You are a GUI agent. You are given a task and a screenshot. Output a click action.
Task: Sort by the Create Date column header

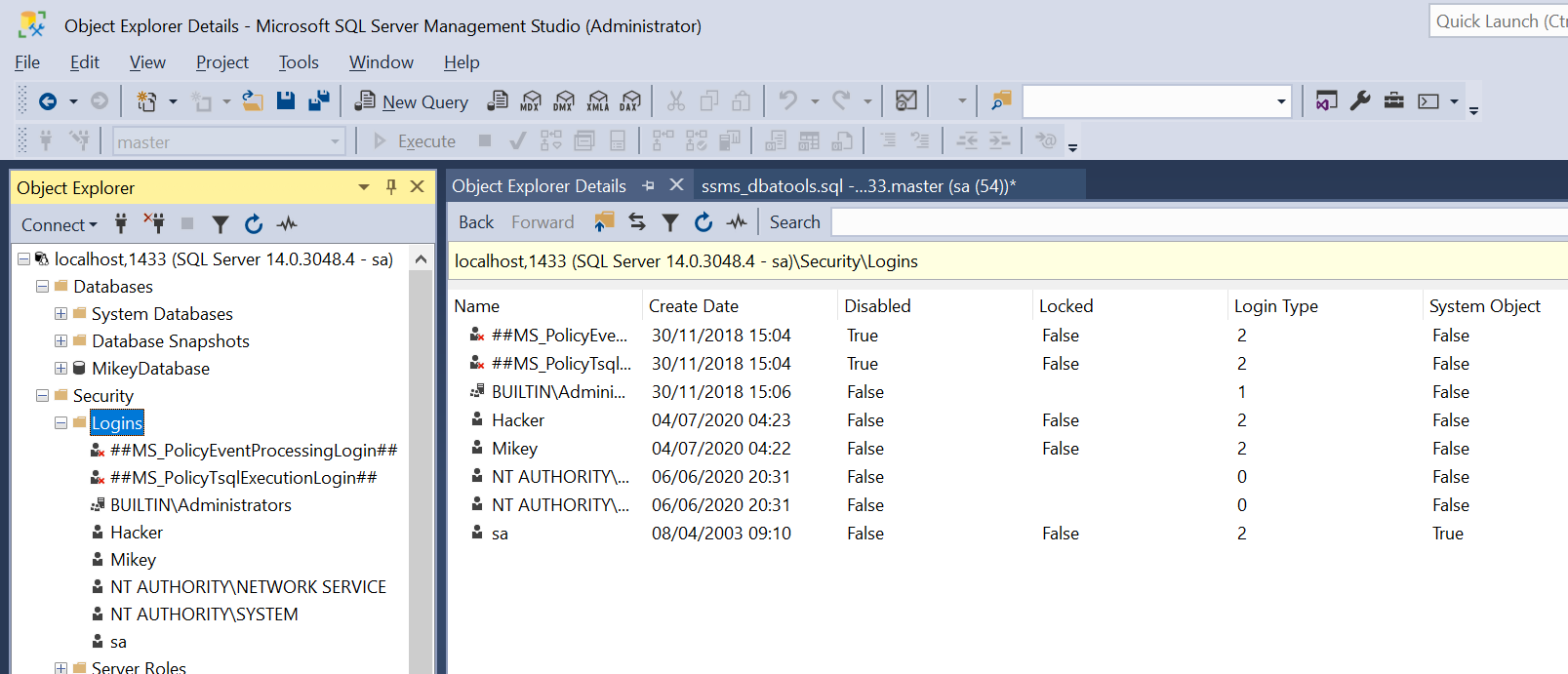click(x=694, y=306)
